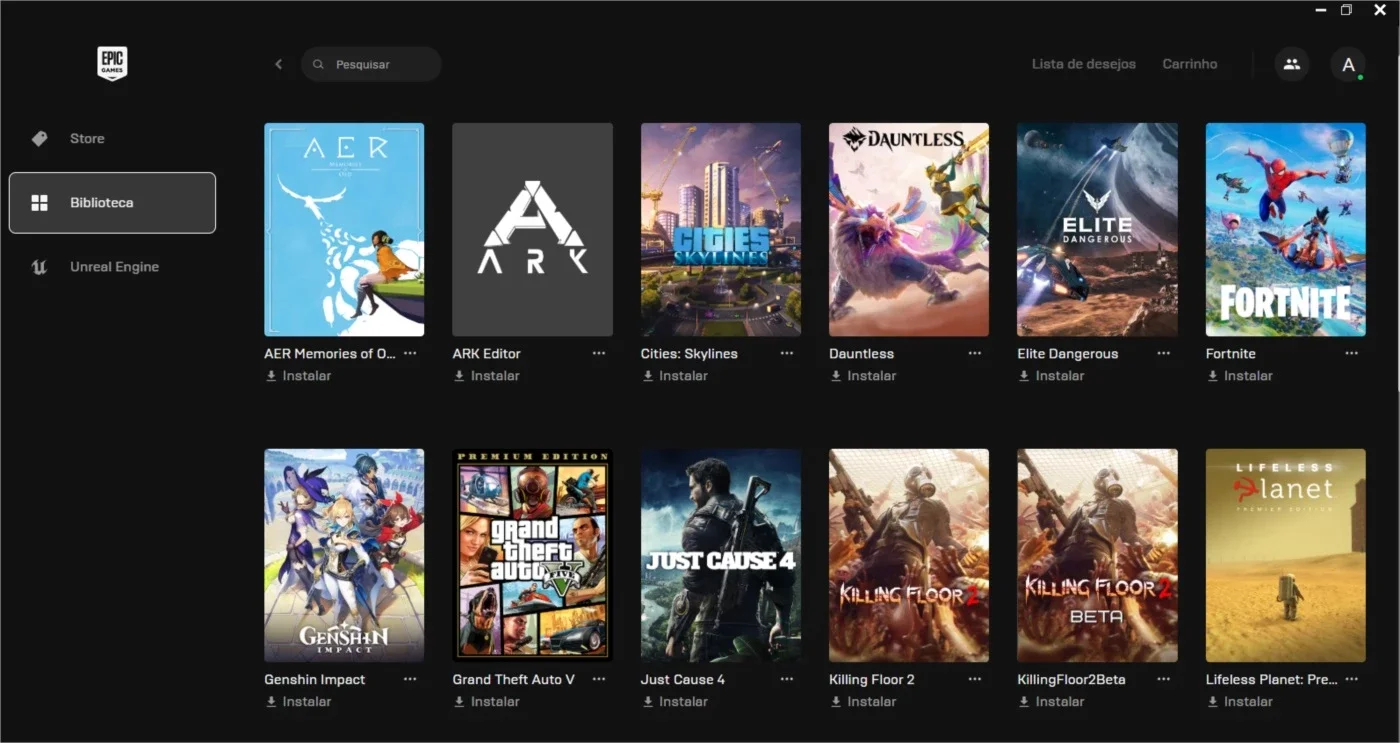Open the Elite Dangerous cover
Image resolution: width=1400 pixels, height=743 pixels.
(x=1097, y=229)
